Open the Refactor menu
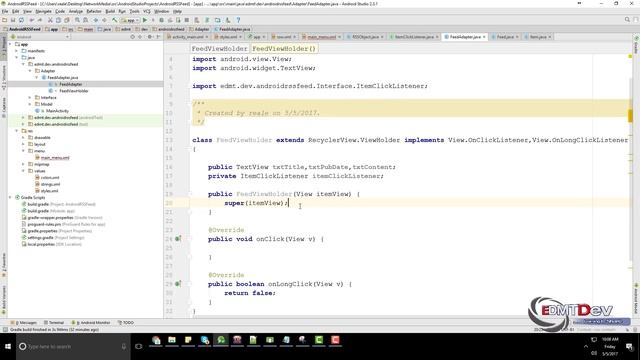 pyautogui.click(x=94, y=11)
